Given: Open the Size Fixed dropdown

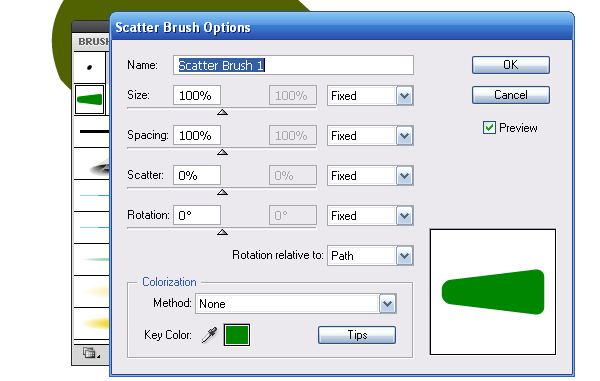Looking at the screenshot, I should coord(370,96).
